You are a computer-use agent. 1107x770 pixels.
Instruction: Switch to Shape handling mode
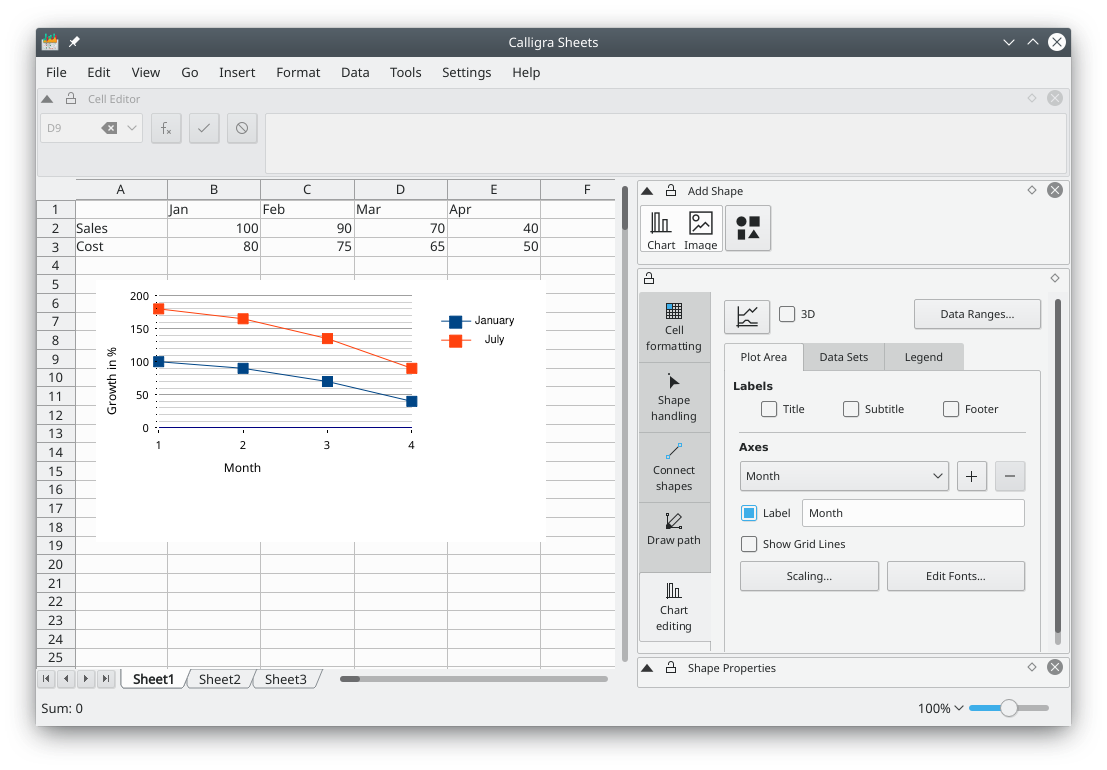[674, 396]
